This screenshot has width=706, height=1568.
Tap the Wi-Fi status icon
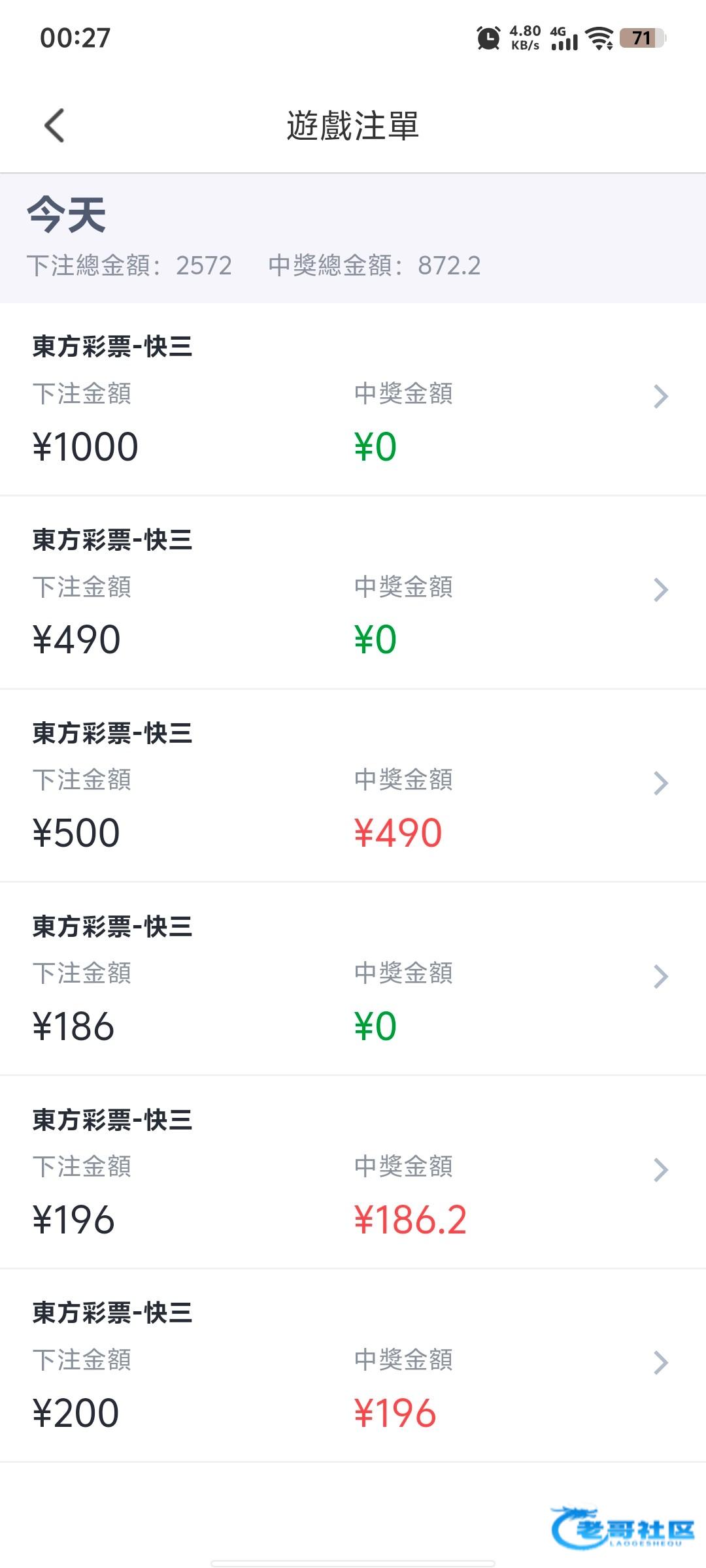tap(599, 38)
